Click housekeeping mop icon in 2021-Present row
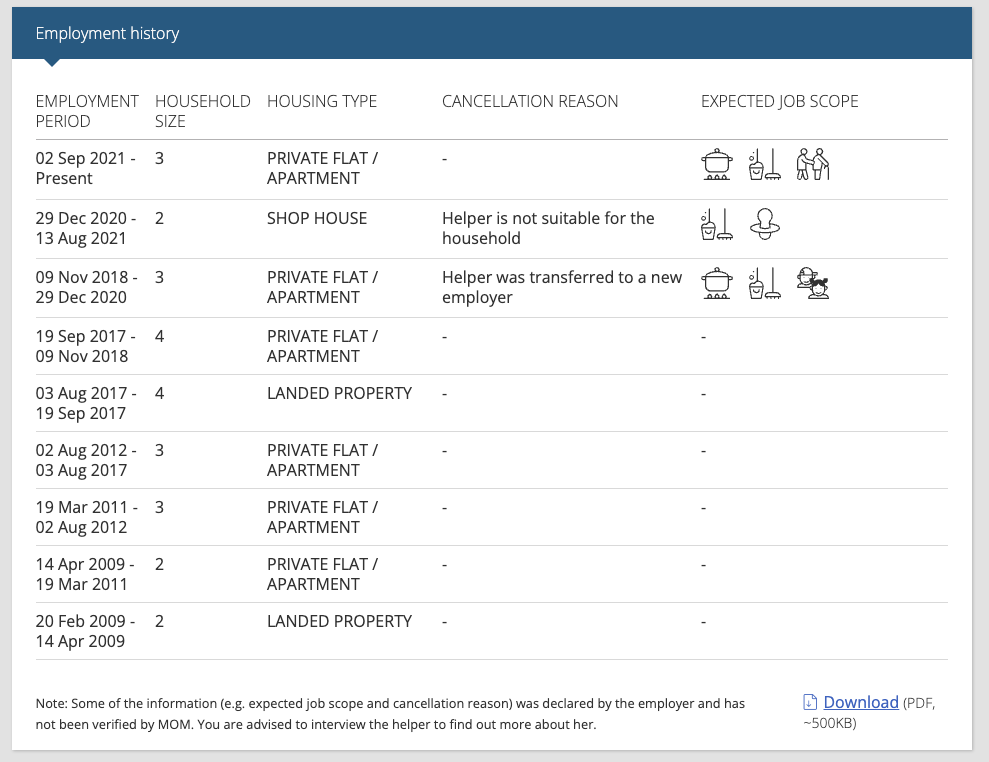This screenshot has width=989, height=762. [764, 165]
